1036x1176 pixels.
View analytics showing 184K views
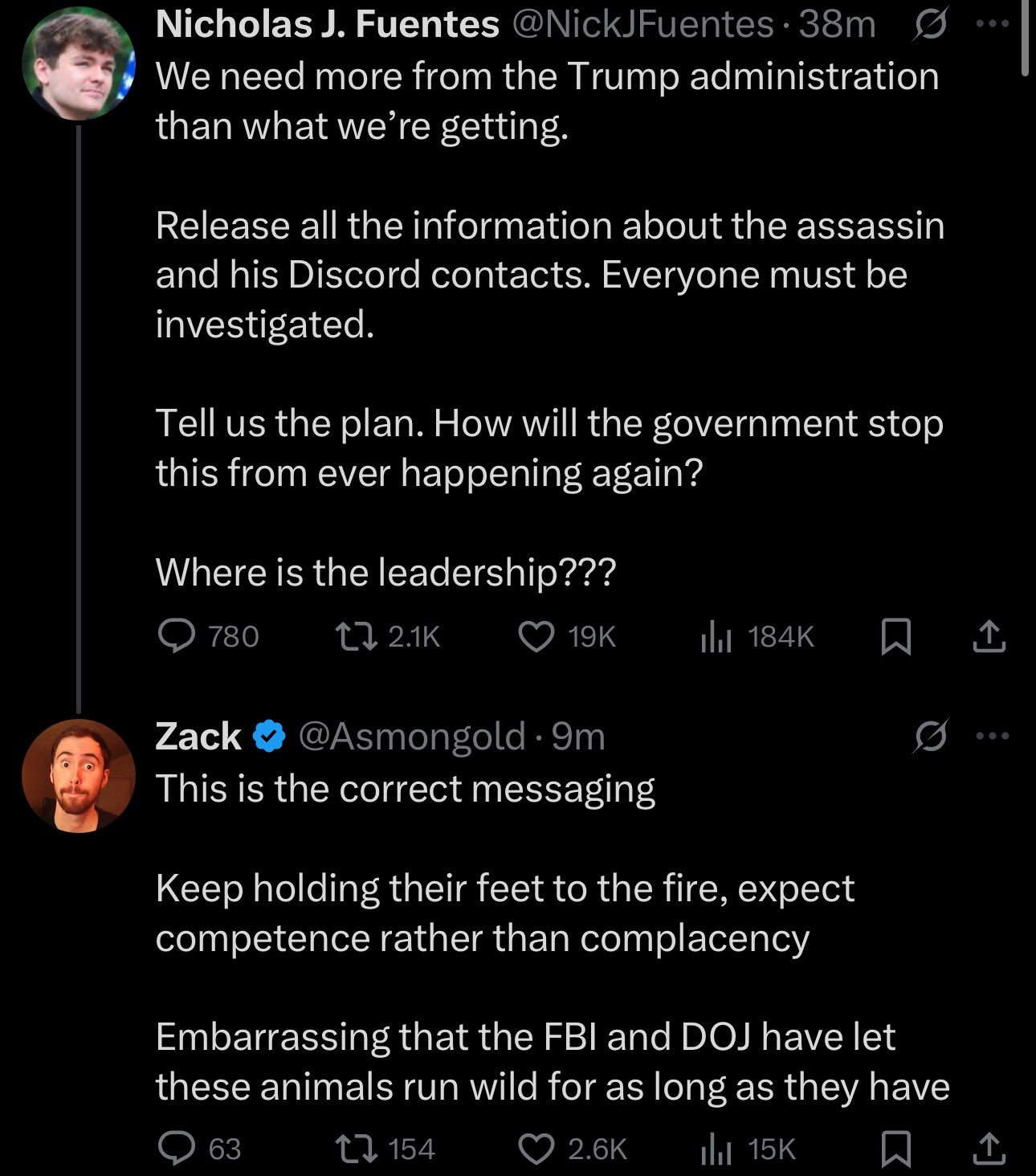pos(716,637)
